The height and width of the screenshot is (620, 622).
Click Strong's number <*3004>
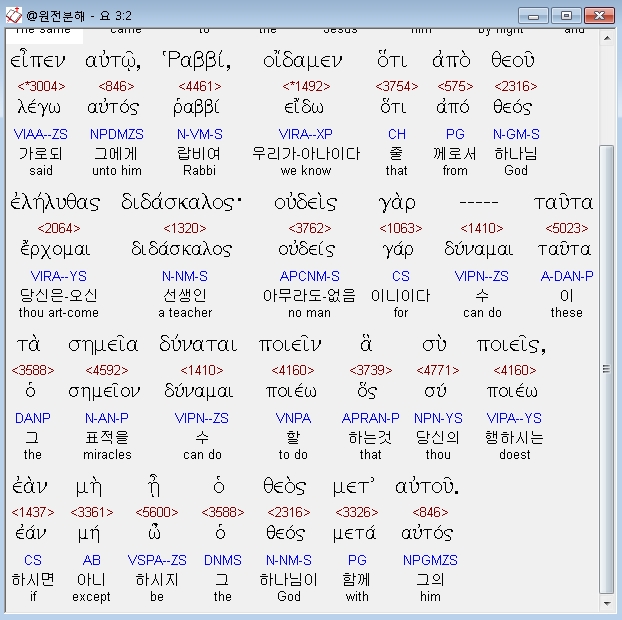(41, 86)
